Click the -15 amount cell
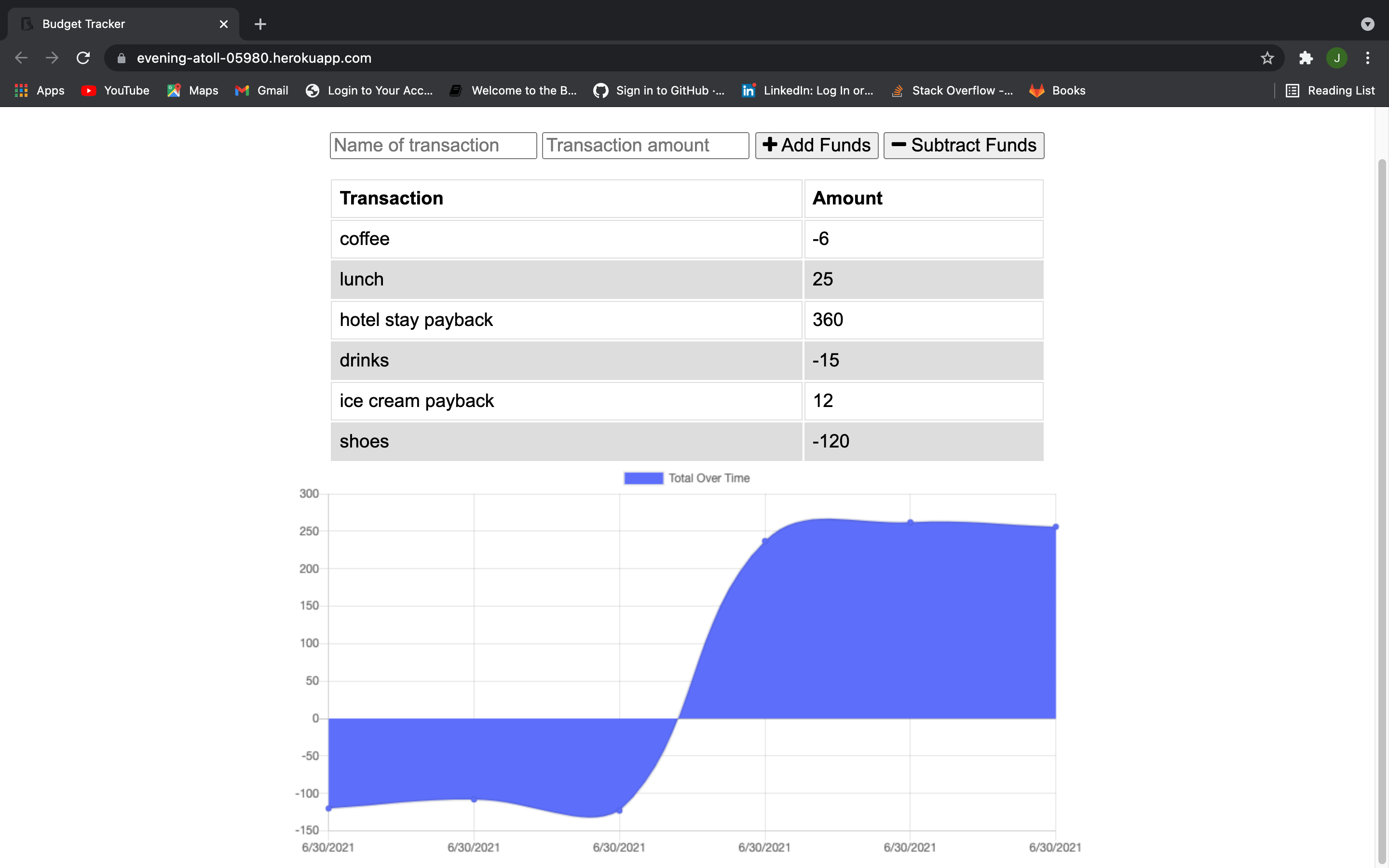The image size is (1389, 868). [924, 361]
